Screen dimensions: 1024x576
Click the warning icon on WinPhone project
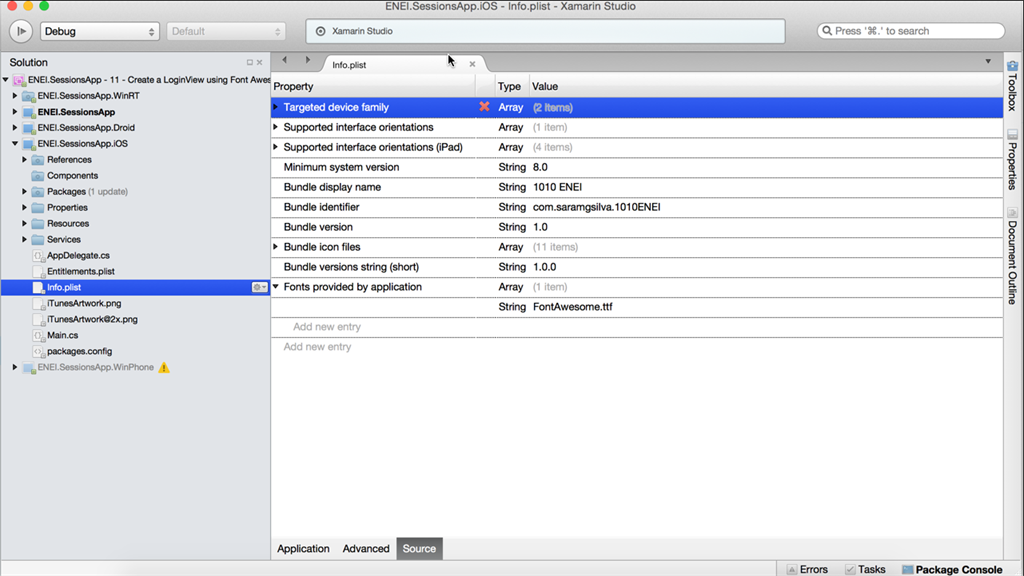click(x=164, y=368)
